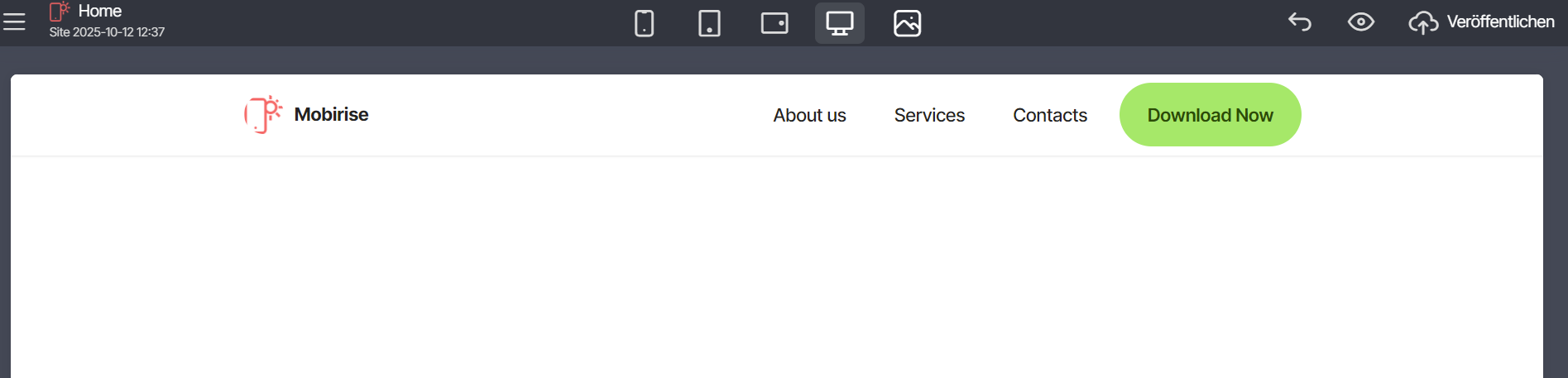The width and height of the screenshot is (1568, 378).
Task: Select the red Mobirise logo in the navbar
Action: coord(263,114)
